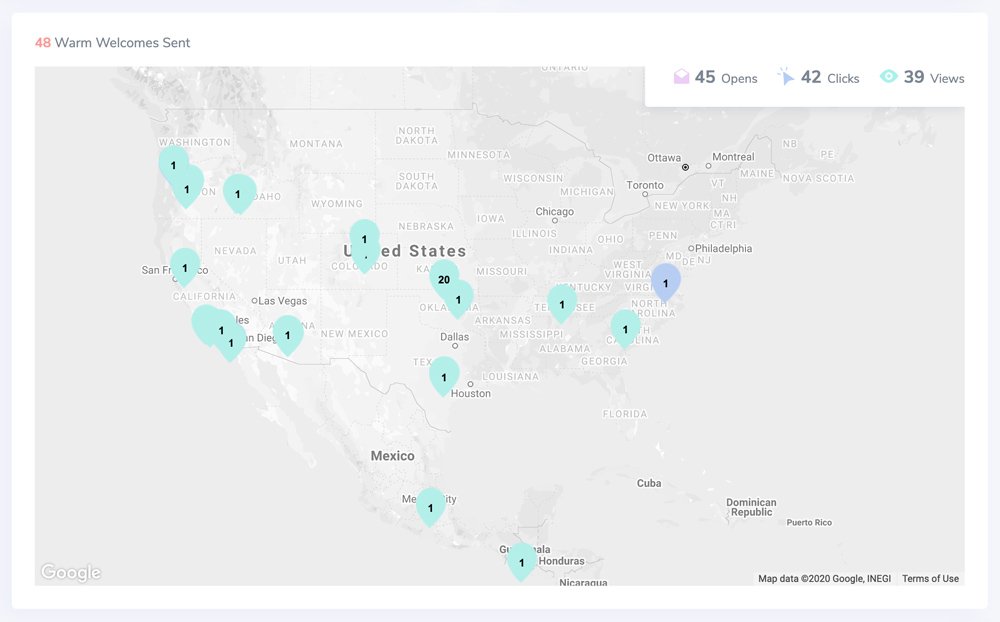Click the map pin labeled 20 in Kansas
The width and height of the screenshot is (1000, 622).
pos(444,279)
